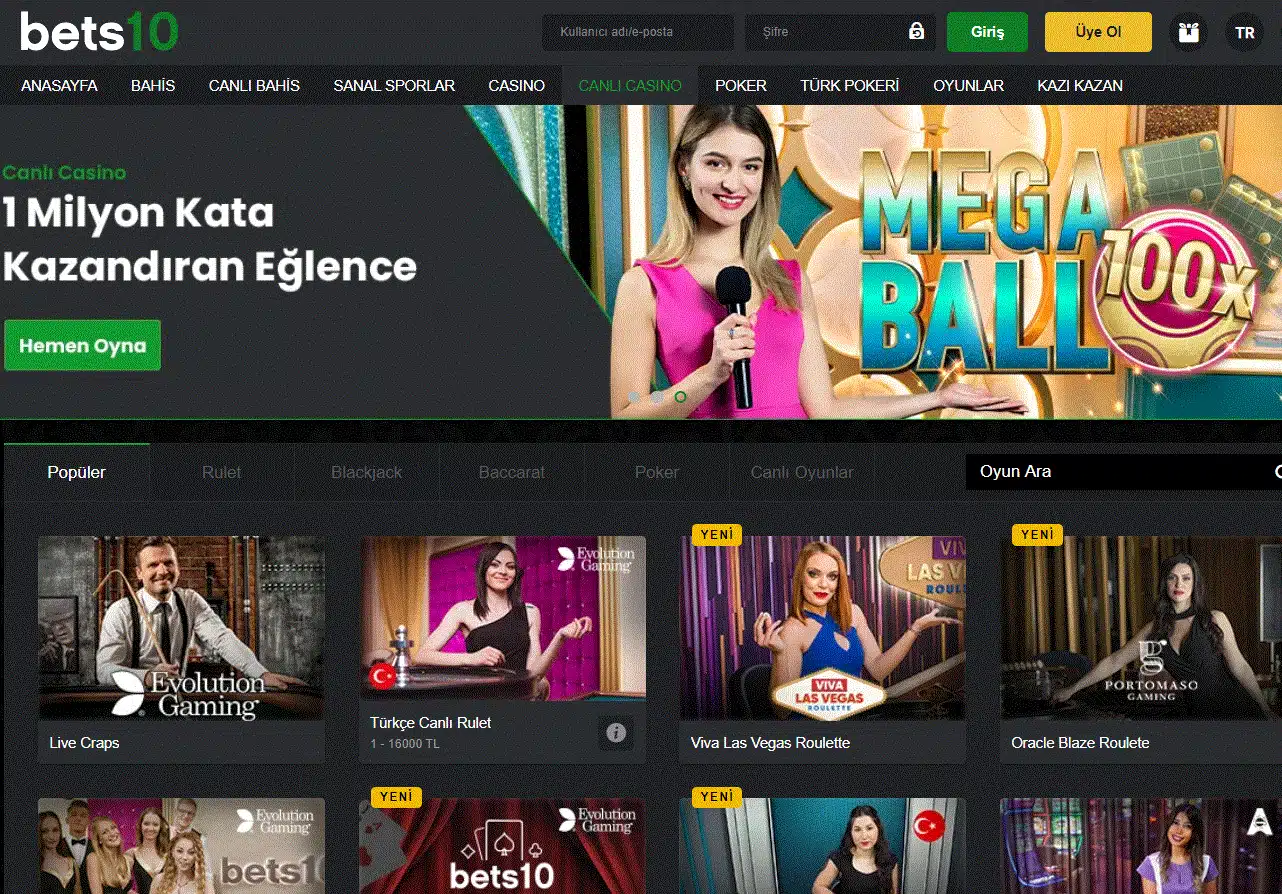Open Oracle Blaze Roulete thumbnail

pos(1141,628)
